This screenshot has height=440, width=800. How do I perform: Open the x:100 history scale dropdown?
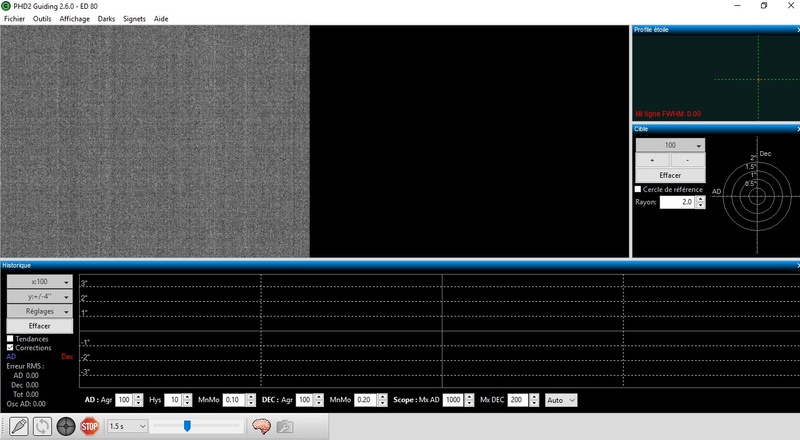[39, 282]
